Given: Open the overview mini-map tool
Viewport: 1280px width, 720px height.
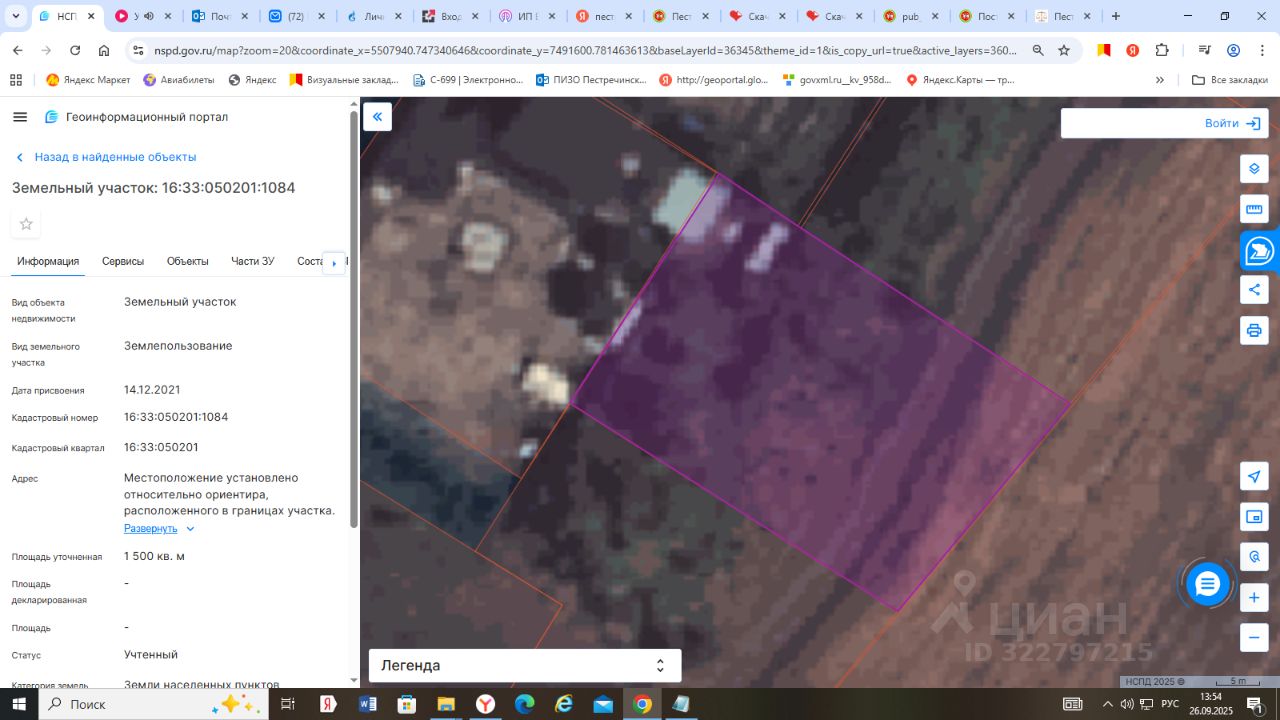Looking at the screenshot, I should (1254, 517).
